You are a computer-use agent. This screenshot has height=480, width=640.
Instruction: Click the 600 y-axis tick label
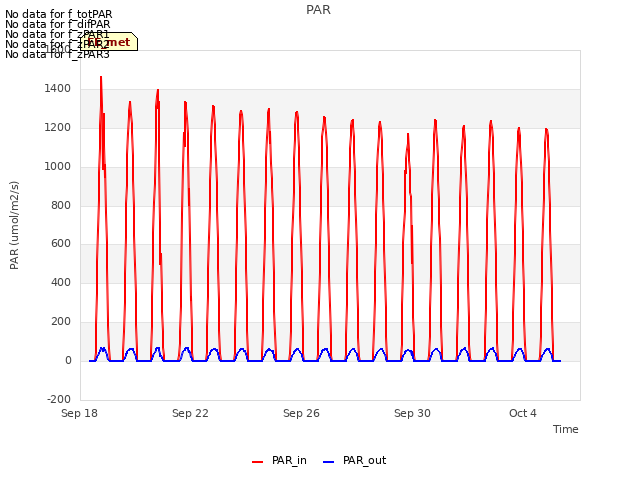click(x=61, y=244)
